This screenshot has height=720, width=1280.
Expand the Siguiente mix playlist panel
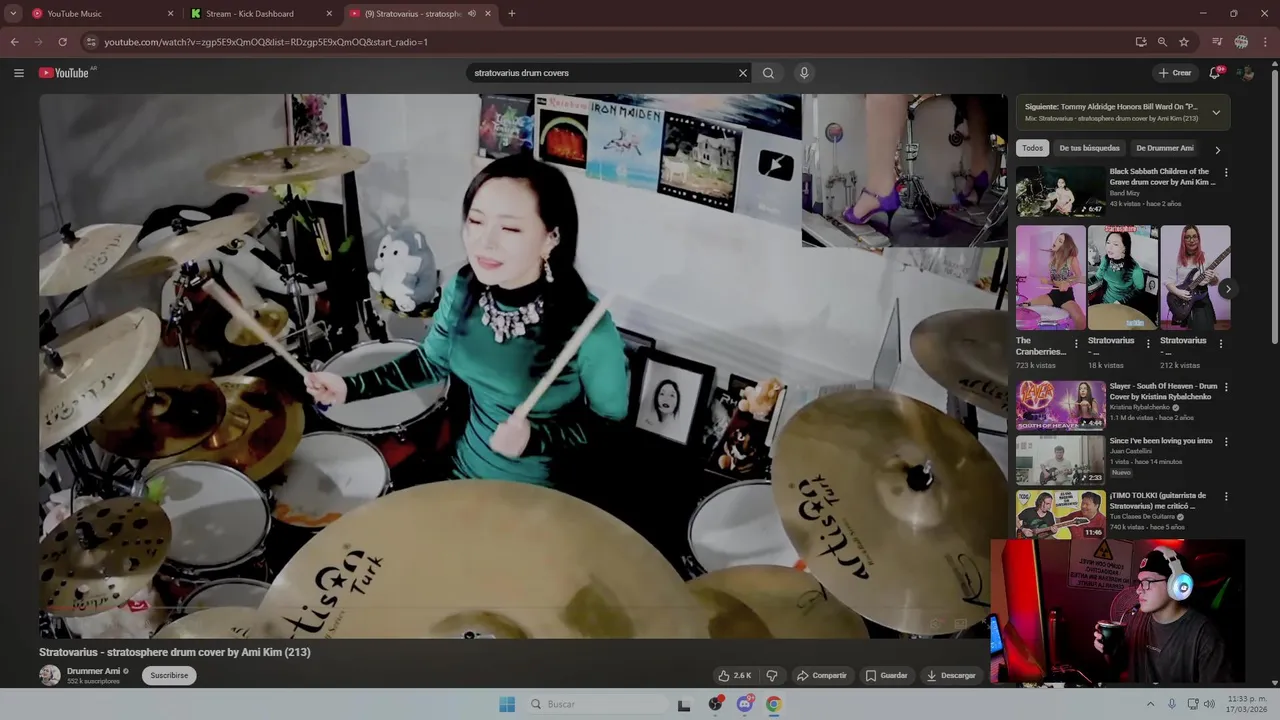tap(1216, 112)
